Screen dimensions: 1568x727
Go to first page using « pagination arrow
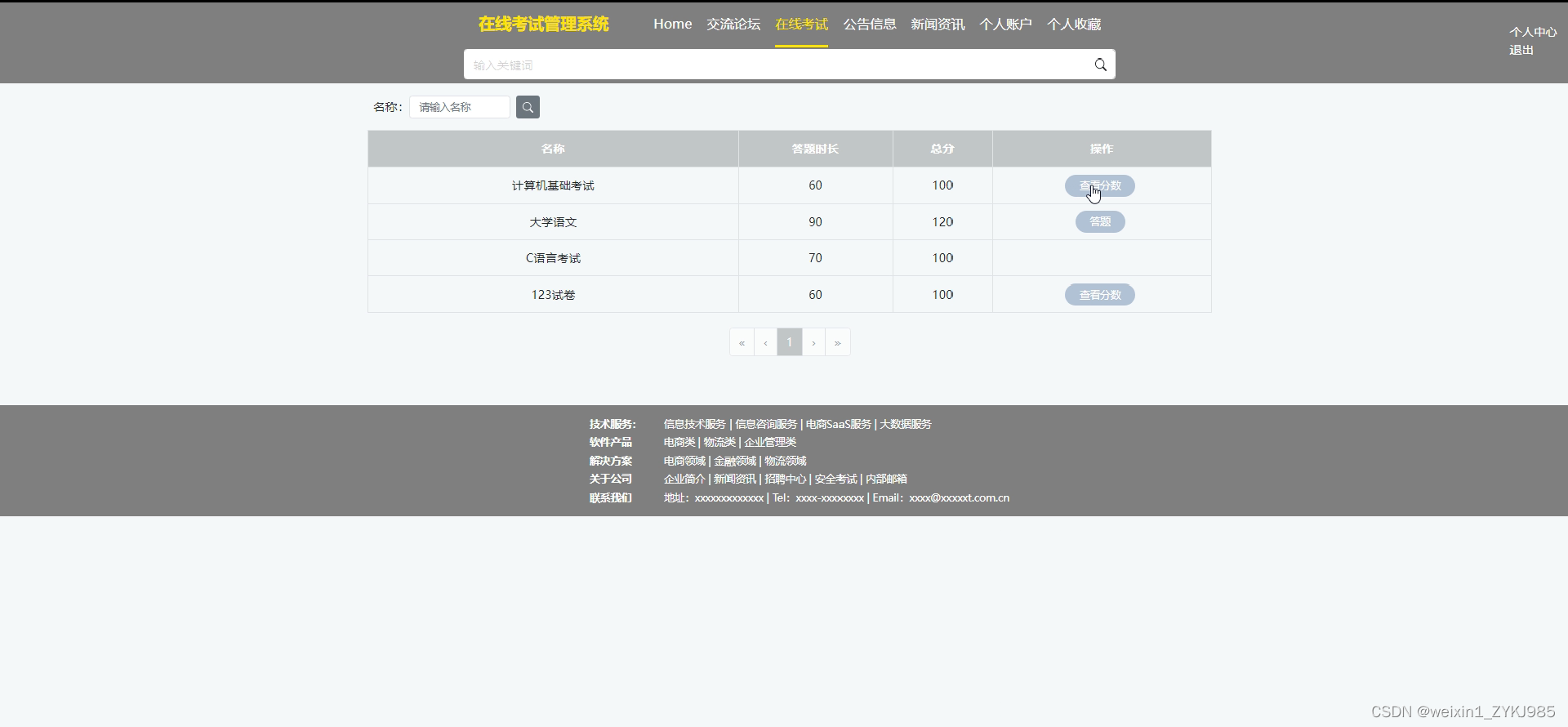742,342
